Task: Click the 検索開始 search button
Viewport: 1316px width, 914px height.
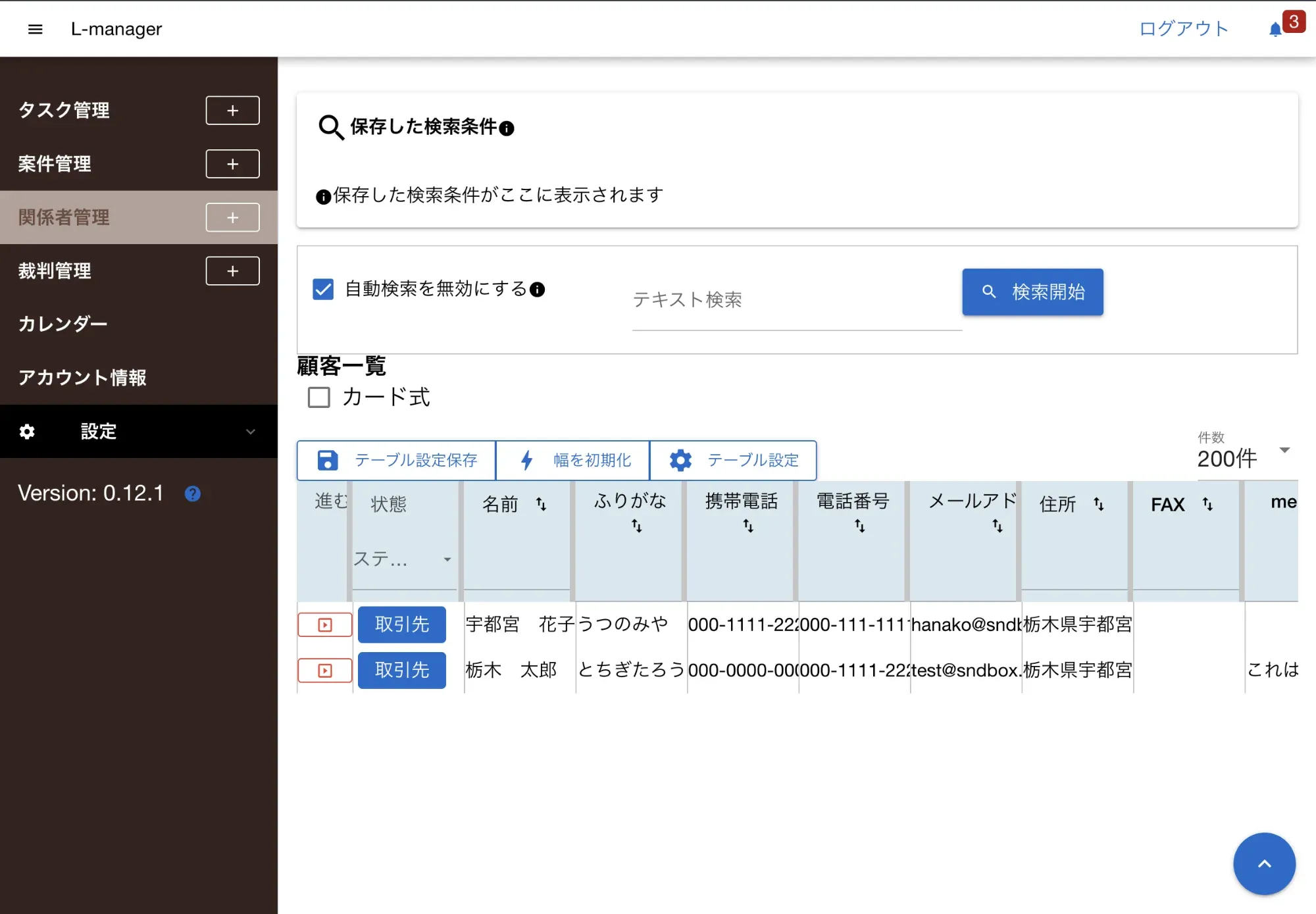Action: point(1032,292)
